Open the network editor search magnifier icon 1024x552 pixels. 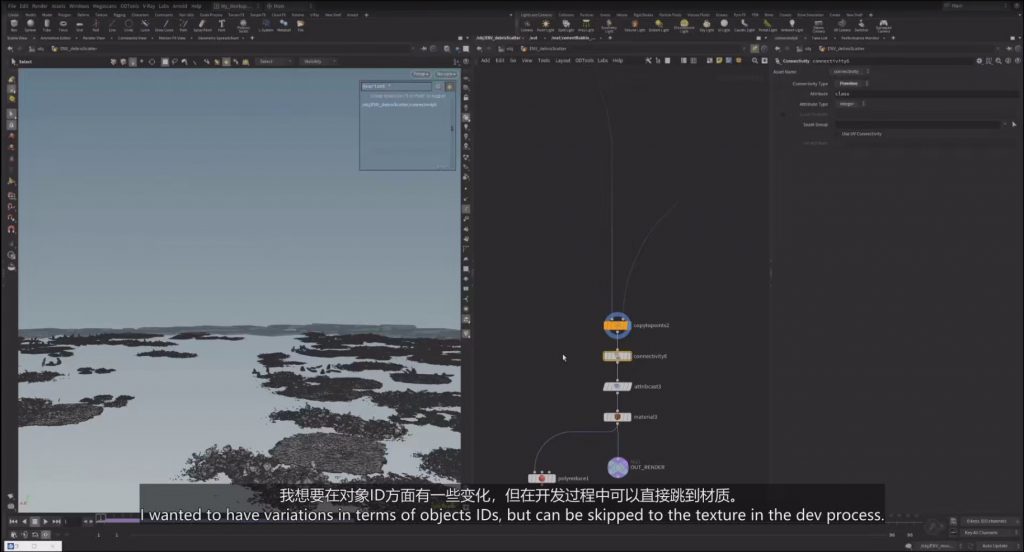(754, 61)
